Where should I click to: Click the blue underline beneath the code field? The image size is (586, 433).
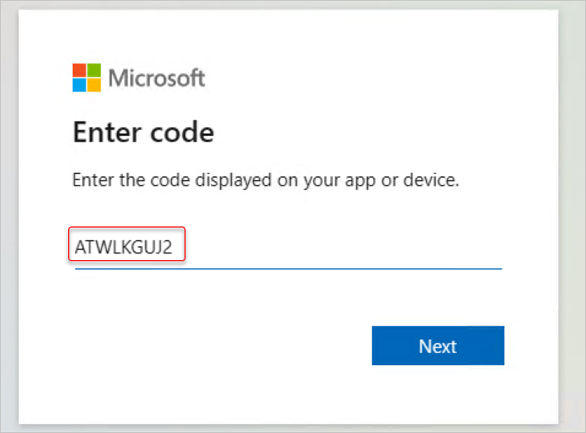click(x=288, y=268)
